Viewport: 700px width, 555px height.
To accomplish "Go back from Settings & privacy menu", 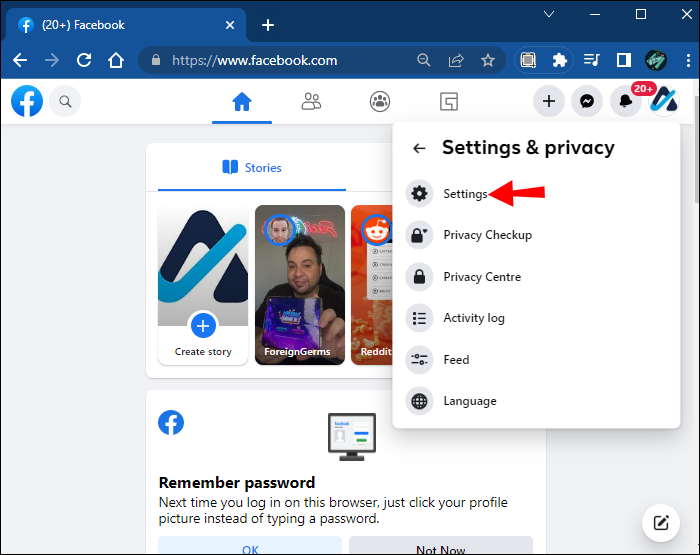I will pos(419,148).
